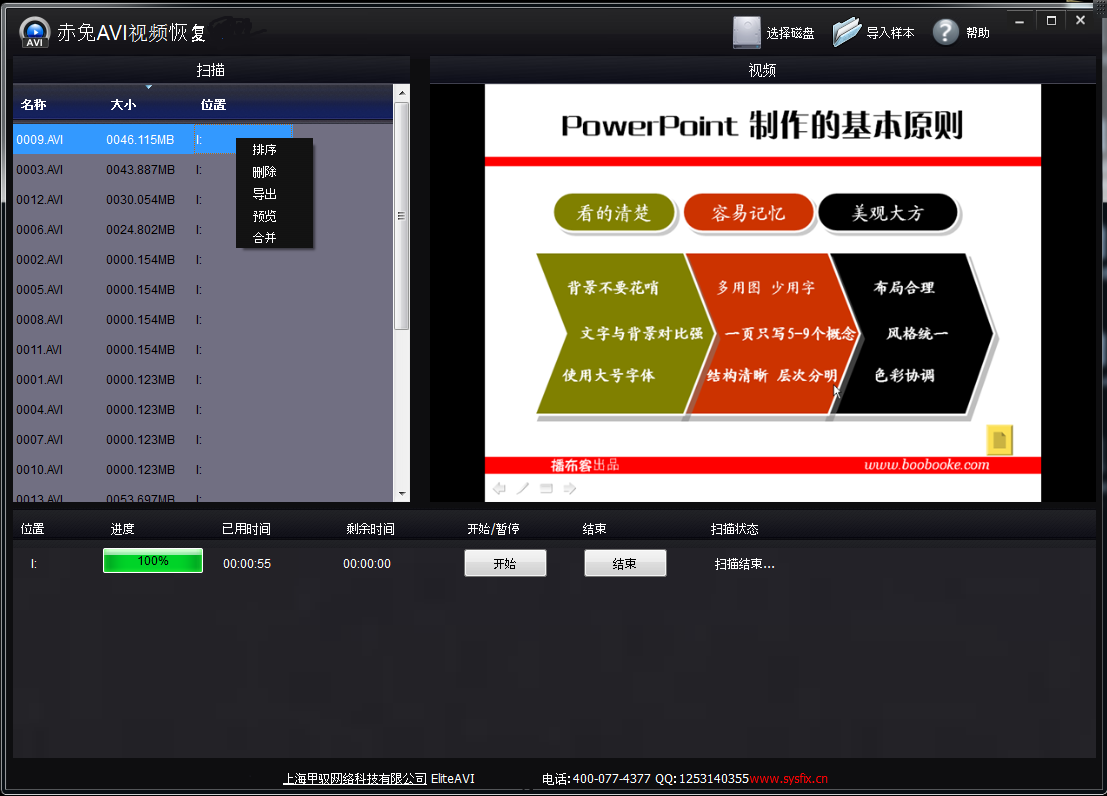Click the 视频 panel header
Viewport: 1107px width, 796px height.
coord(762,70)
